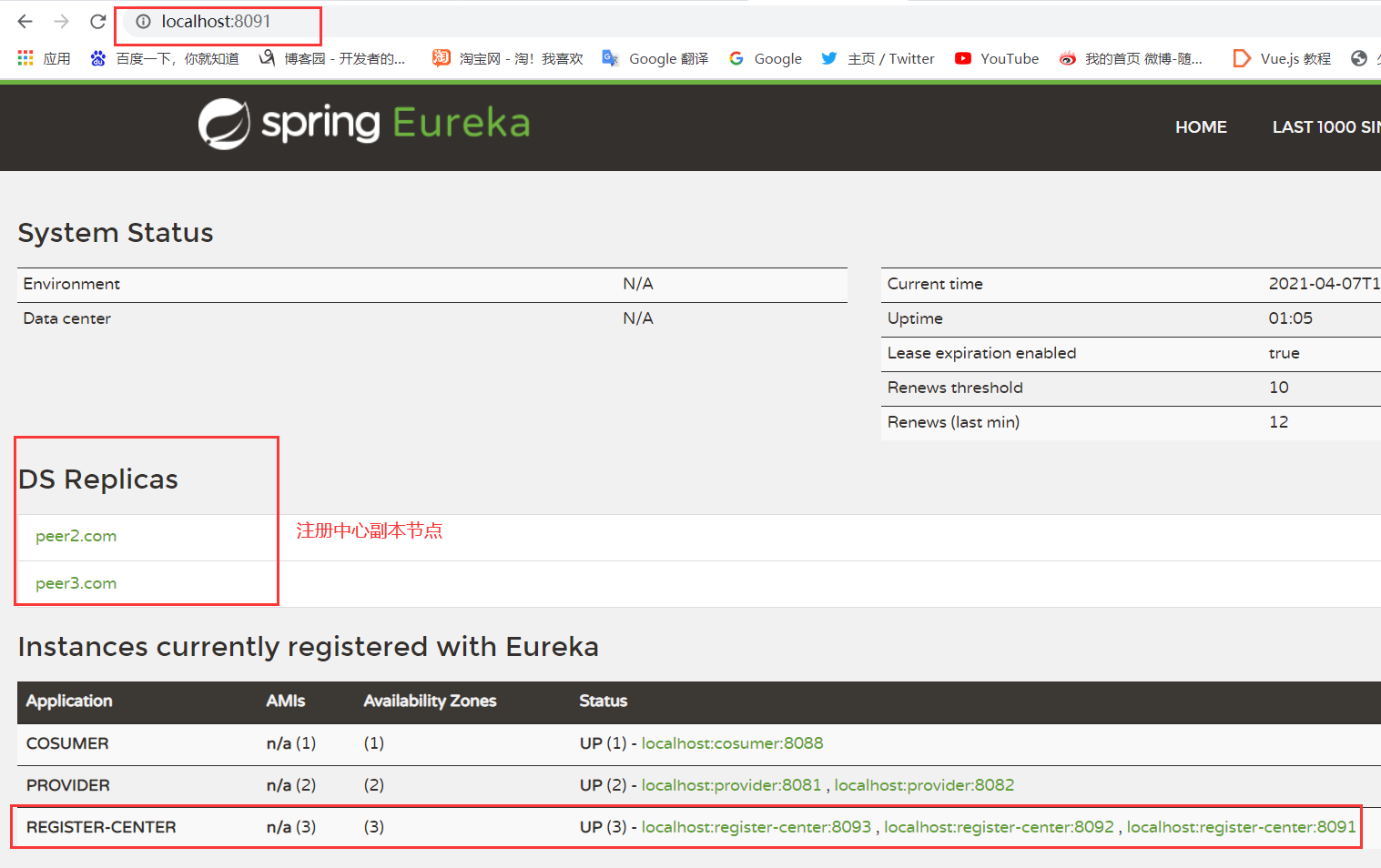
Task: Open the YouTube bookmark
Action: point(996,57)
